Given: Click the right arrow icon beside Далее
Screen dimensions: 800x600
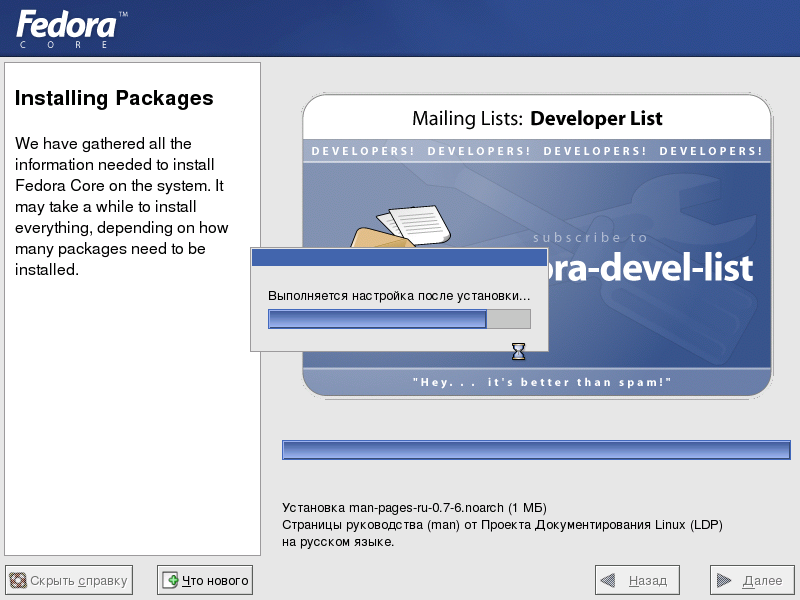Looking at the screenshot, I should (x=724, y=580).
